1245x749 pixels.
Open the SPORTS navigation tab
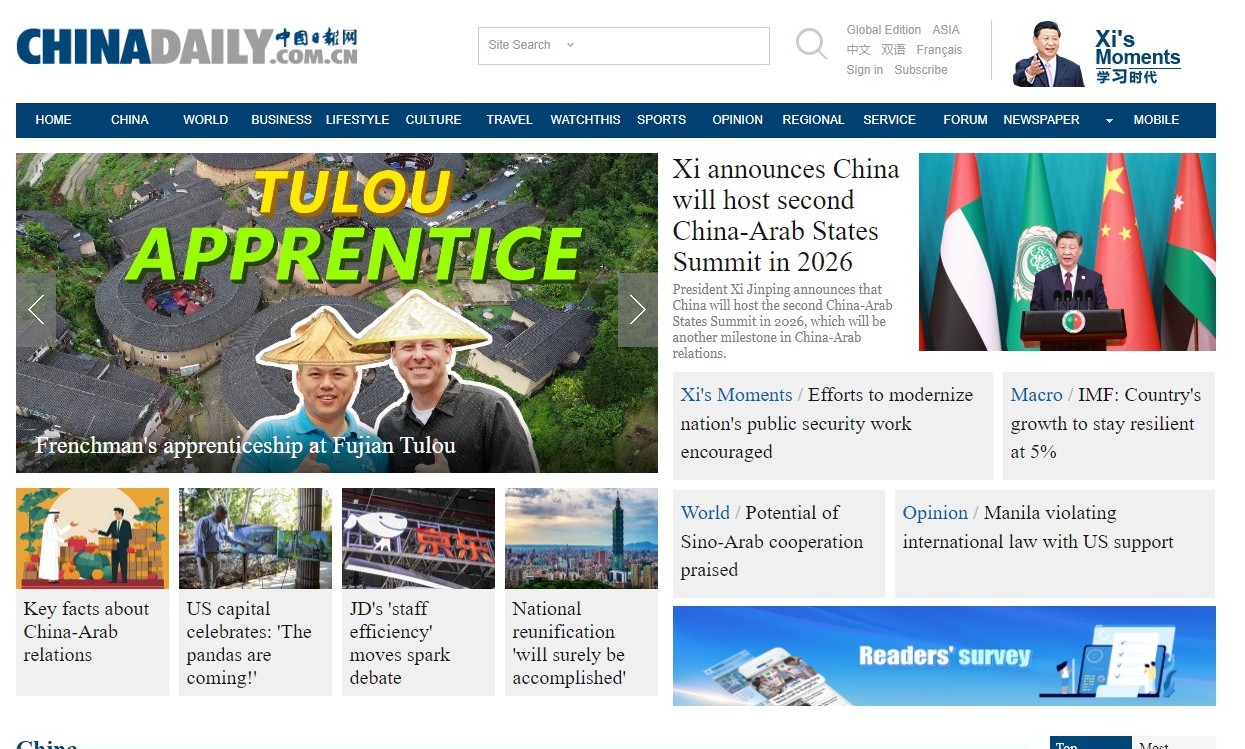pyautogui.click(x=661, y=120)
